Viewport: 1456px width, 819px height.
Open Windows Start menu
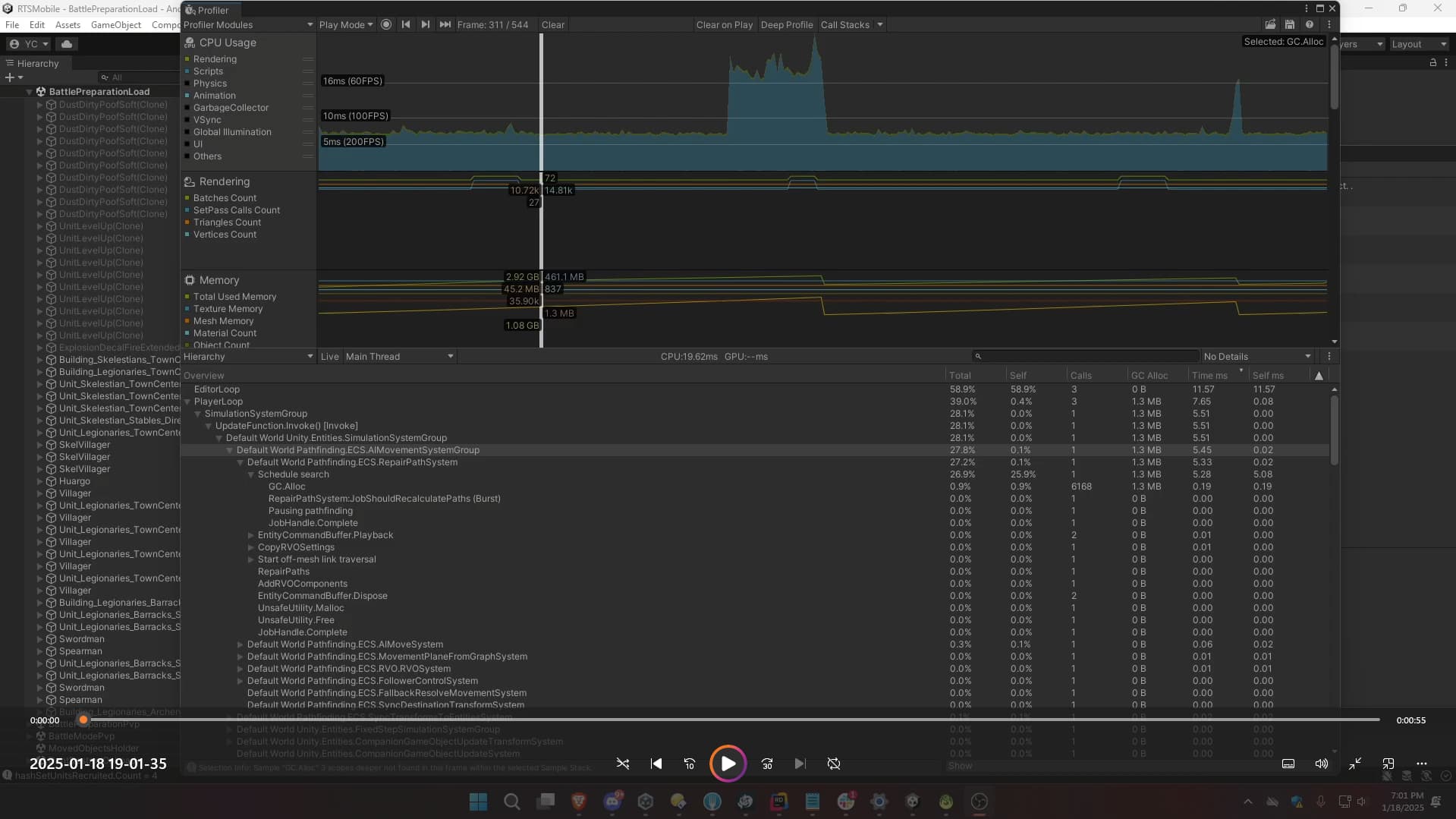[x=478, y=802]
